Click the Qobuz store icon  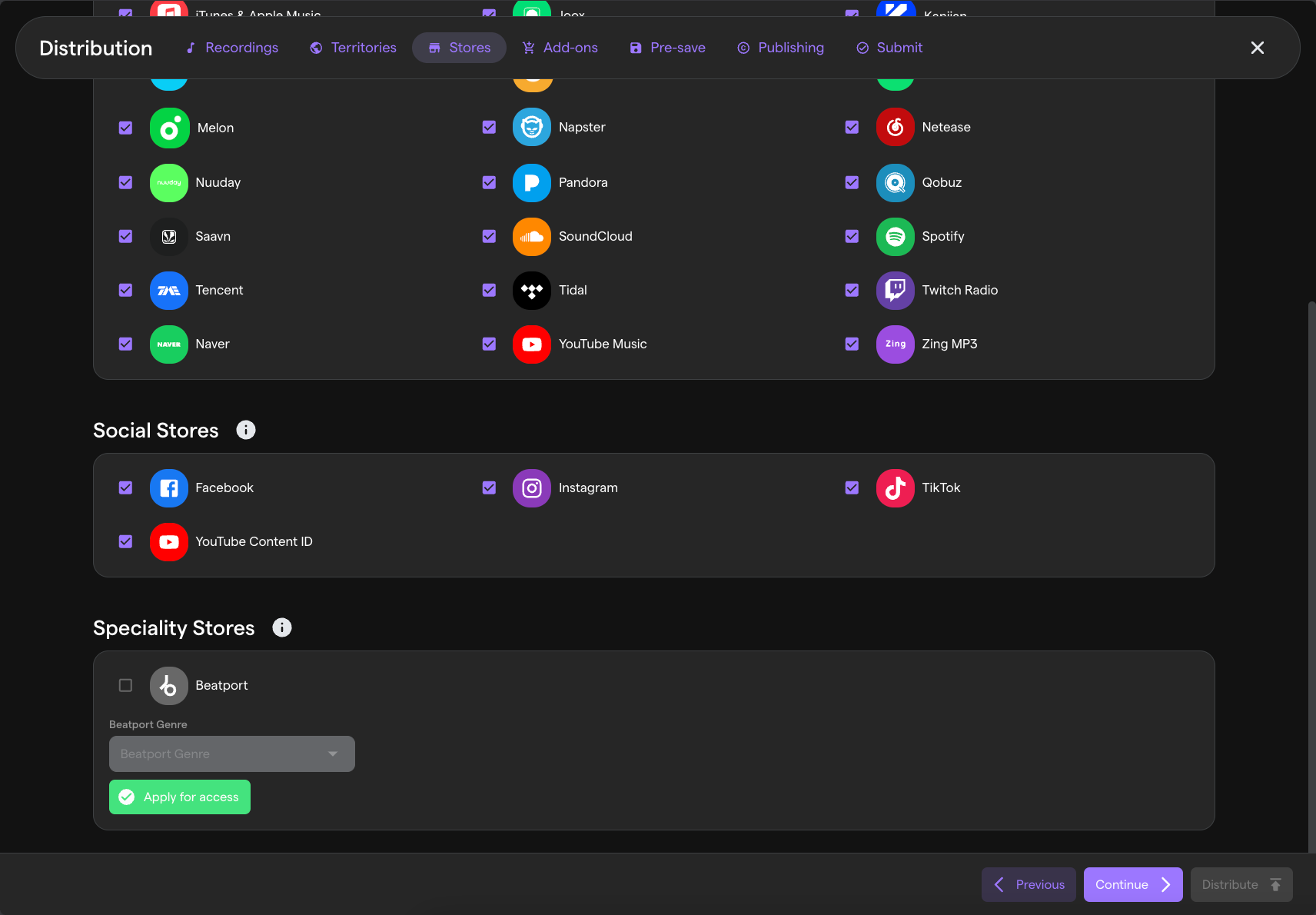point(896,183)
